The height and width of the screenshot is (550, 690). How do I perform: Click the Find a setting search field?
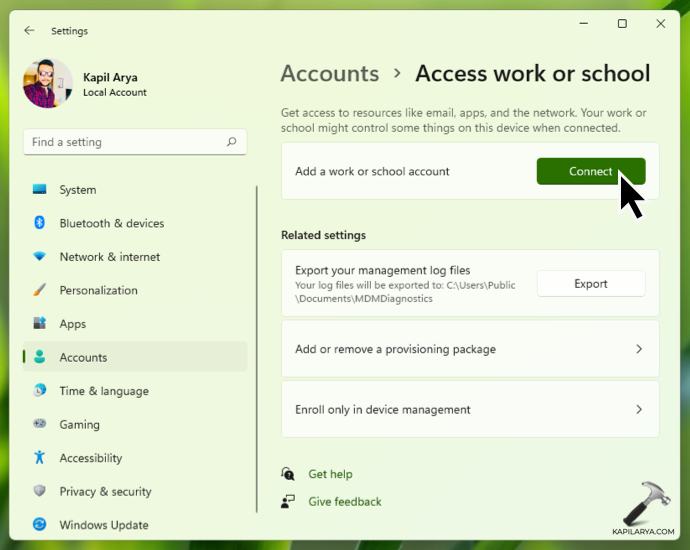(135, 142)
